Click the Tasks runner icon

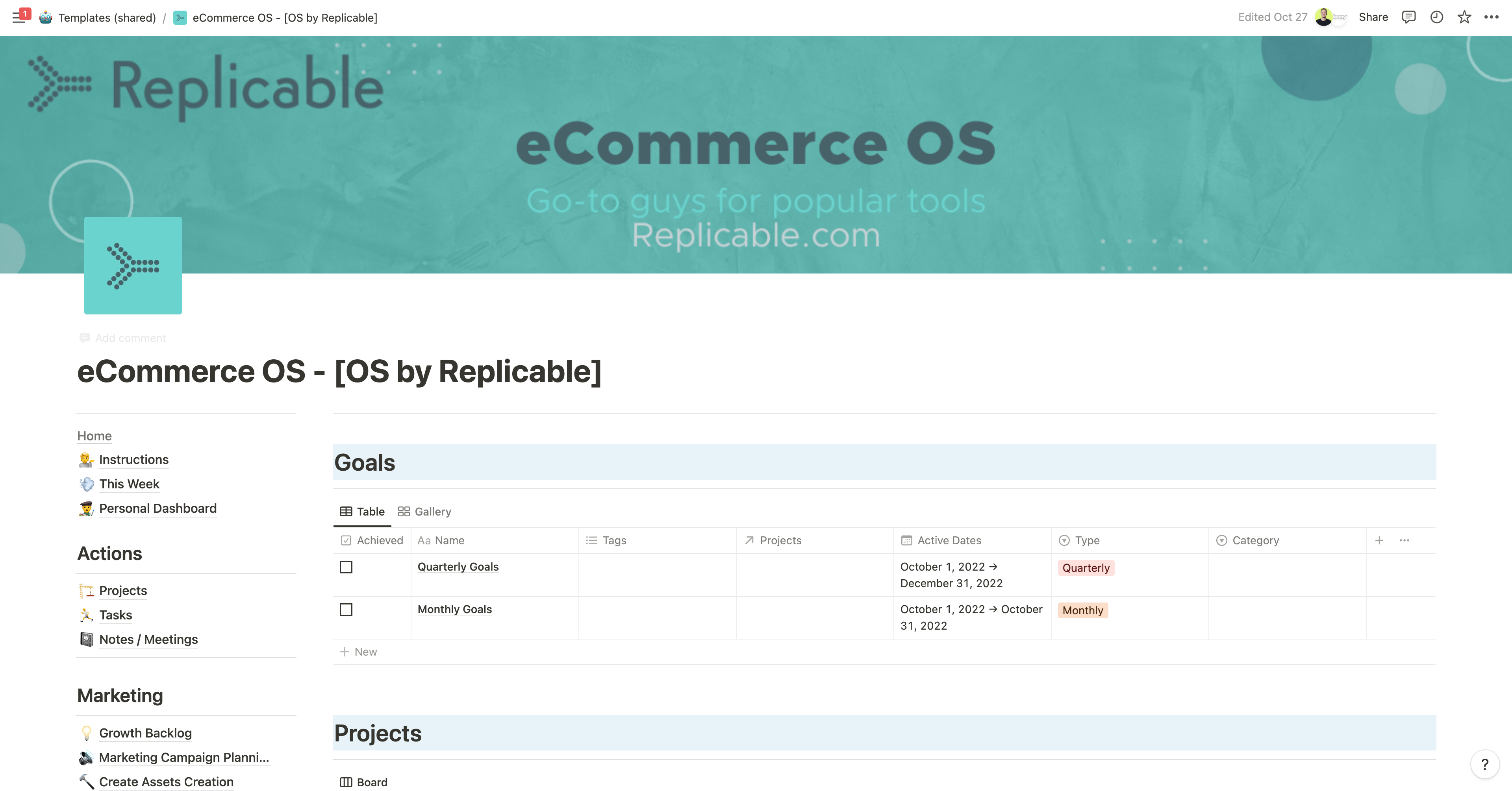(x=86, y=615)
